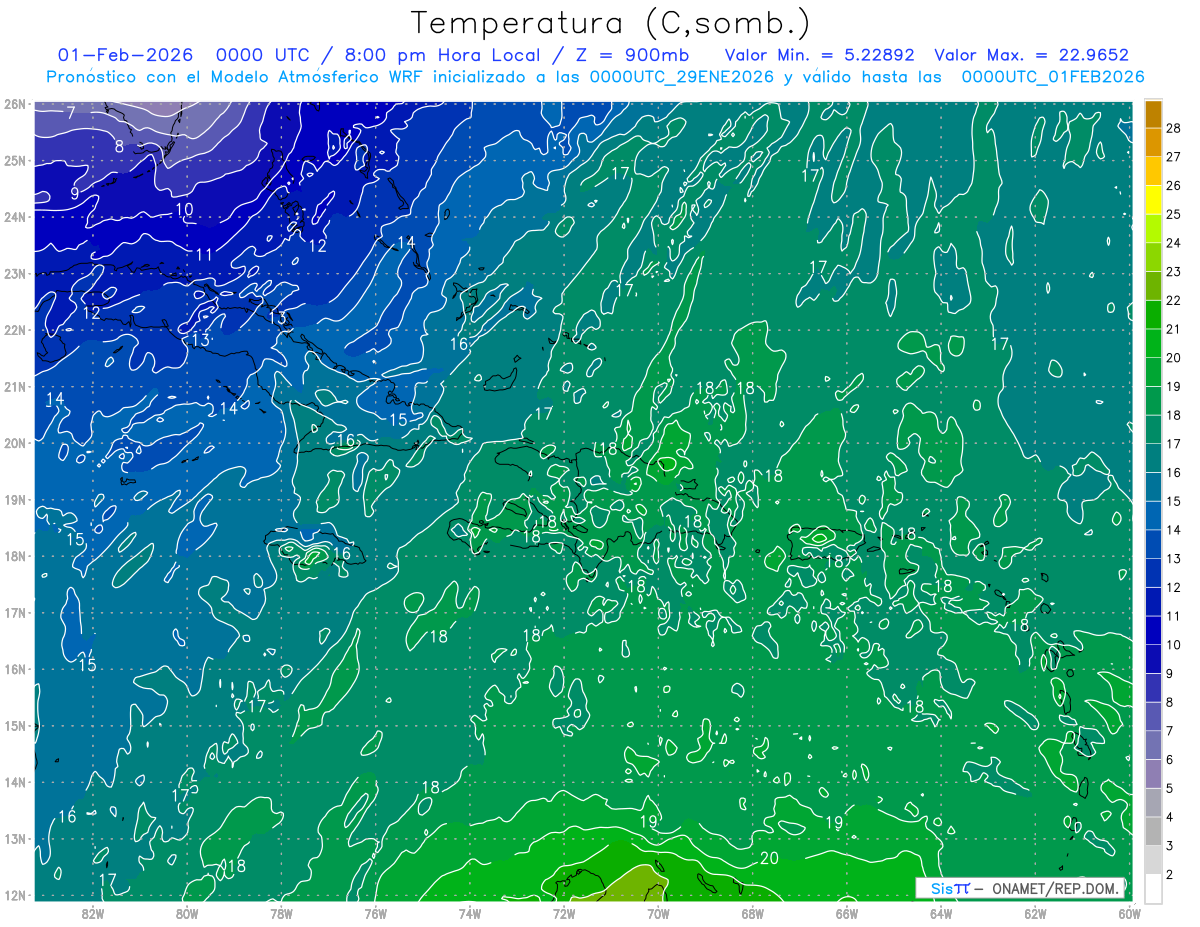Click the 60W longitude axis label
Viewport: 1200px width, 927px height.
tap(1129, 913)
